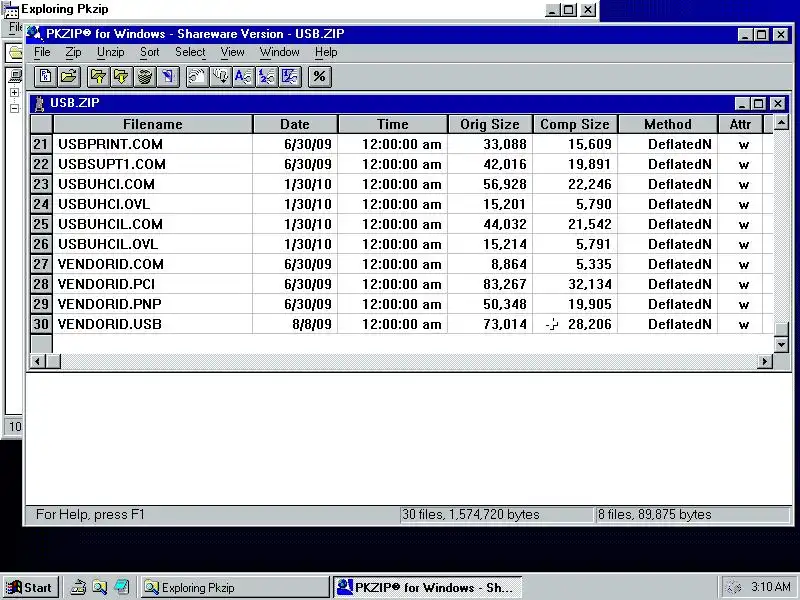The image size is (800, 600).
Task: Select the USBUHCIL.COM filename
Action: click(110, 224)
